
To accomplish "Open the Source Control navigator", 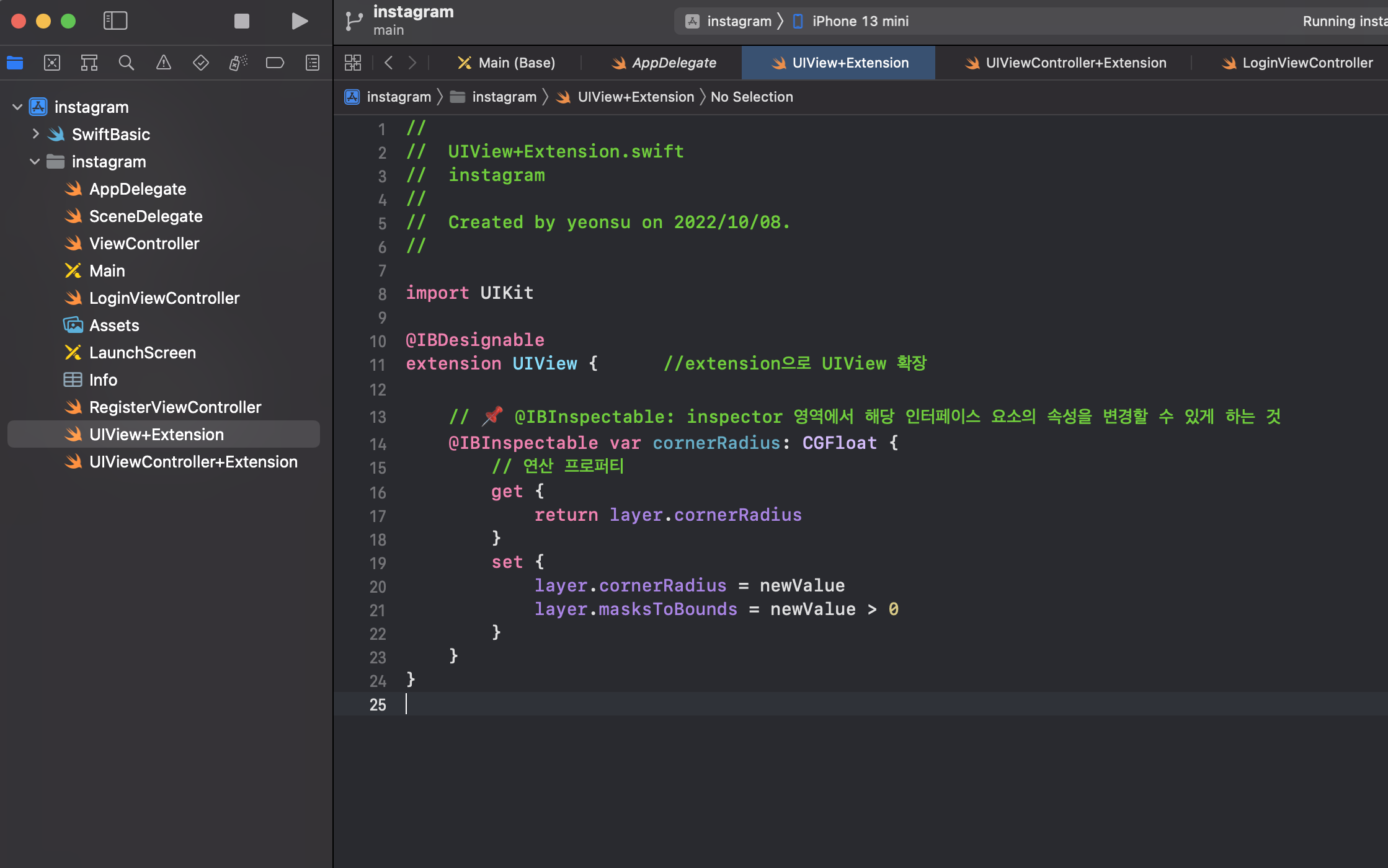I will [x=52, y=63].
